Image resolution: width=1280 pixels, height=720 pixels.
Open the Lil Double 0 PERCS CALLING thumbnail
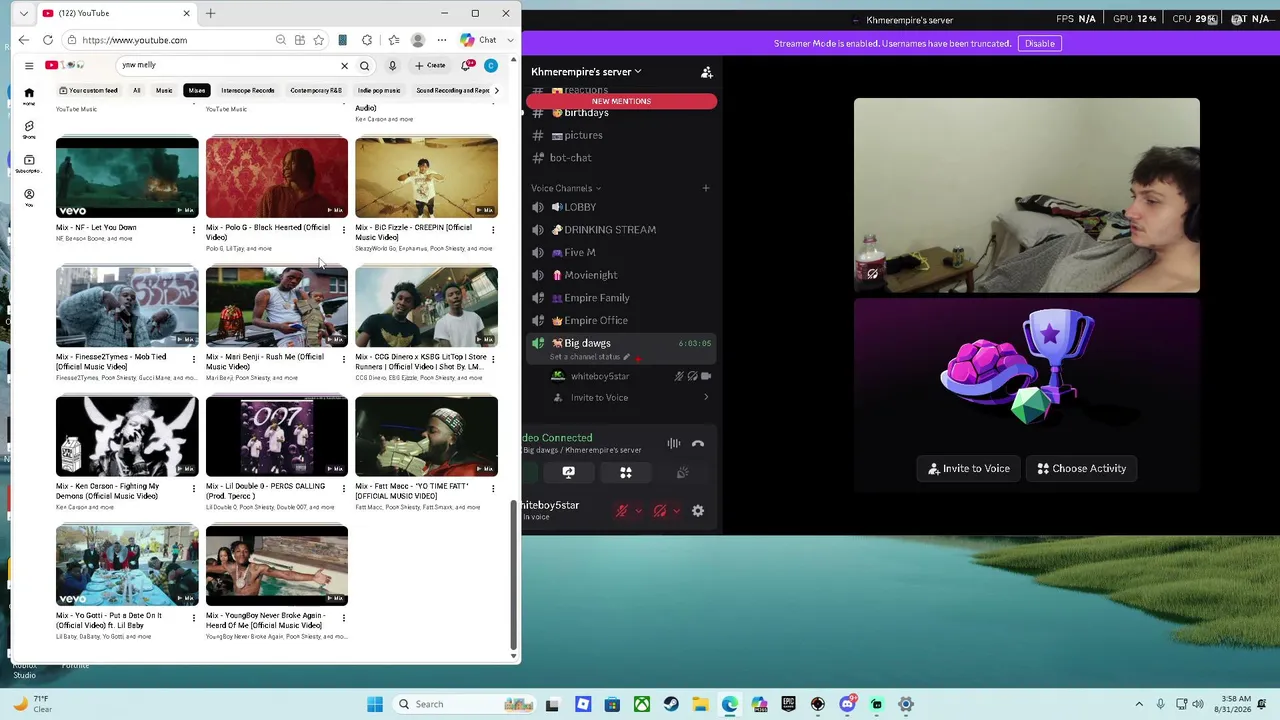[277, 436]
